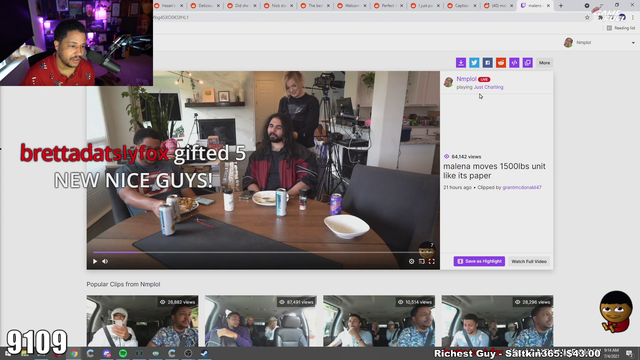The width and height of the screenshot is (640, 360).
Task: Open the Nmplol channel link
Action: [466, 79]
